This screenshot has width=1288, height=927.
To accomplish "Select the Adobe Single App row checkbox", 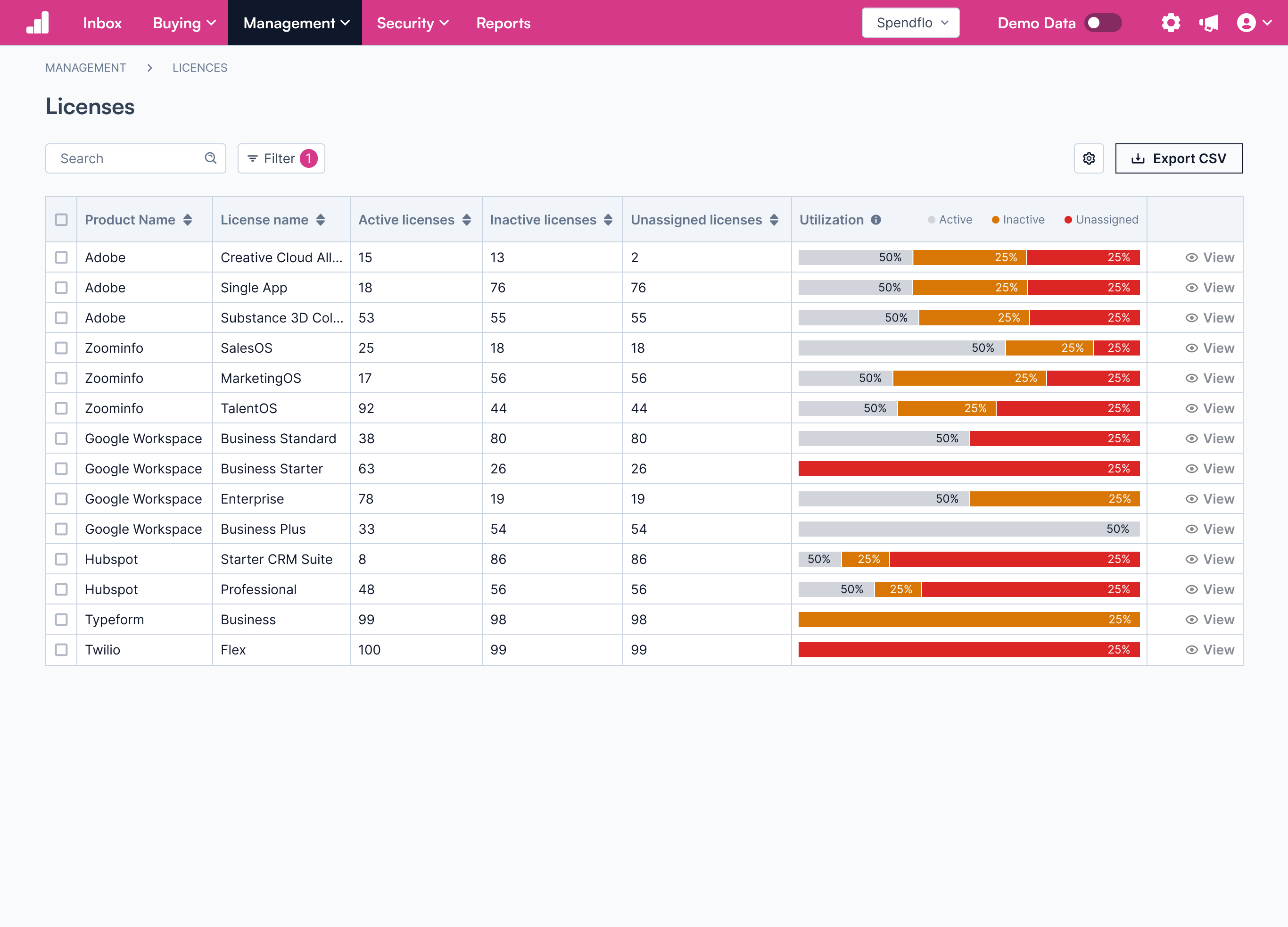I will pos(61,288).
